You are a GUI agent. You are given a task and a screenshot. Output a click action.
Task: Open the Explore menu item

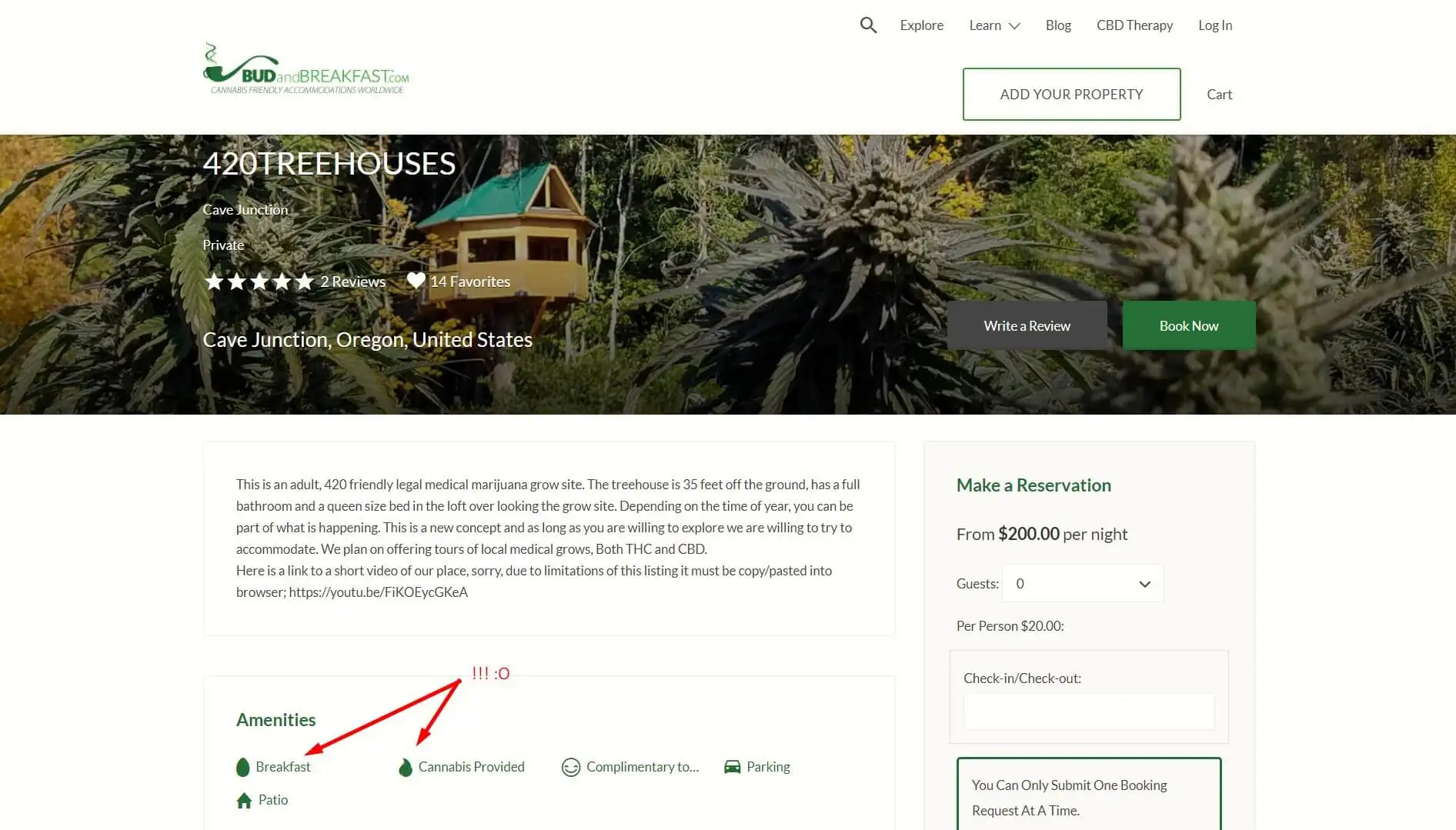tap(921, 25)
